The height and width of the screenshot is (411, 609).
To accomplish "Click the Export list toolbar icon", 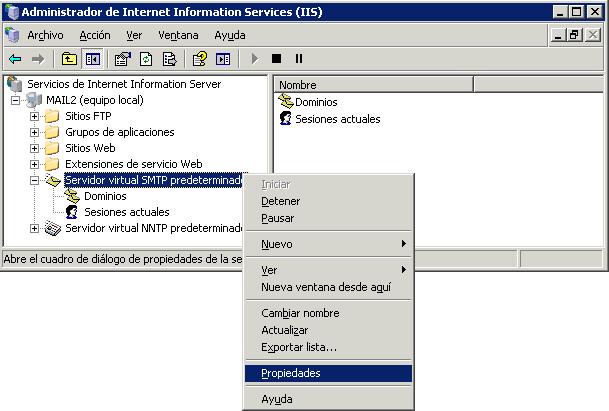I will point(169,59).
